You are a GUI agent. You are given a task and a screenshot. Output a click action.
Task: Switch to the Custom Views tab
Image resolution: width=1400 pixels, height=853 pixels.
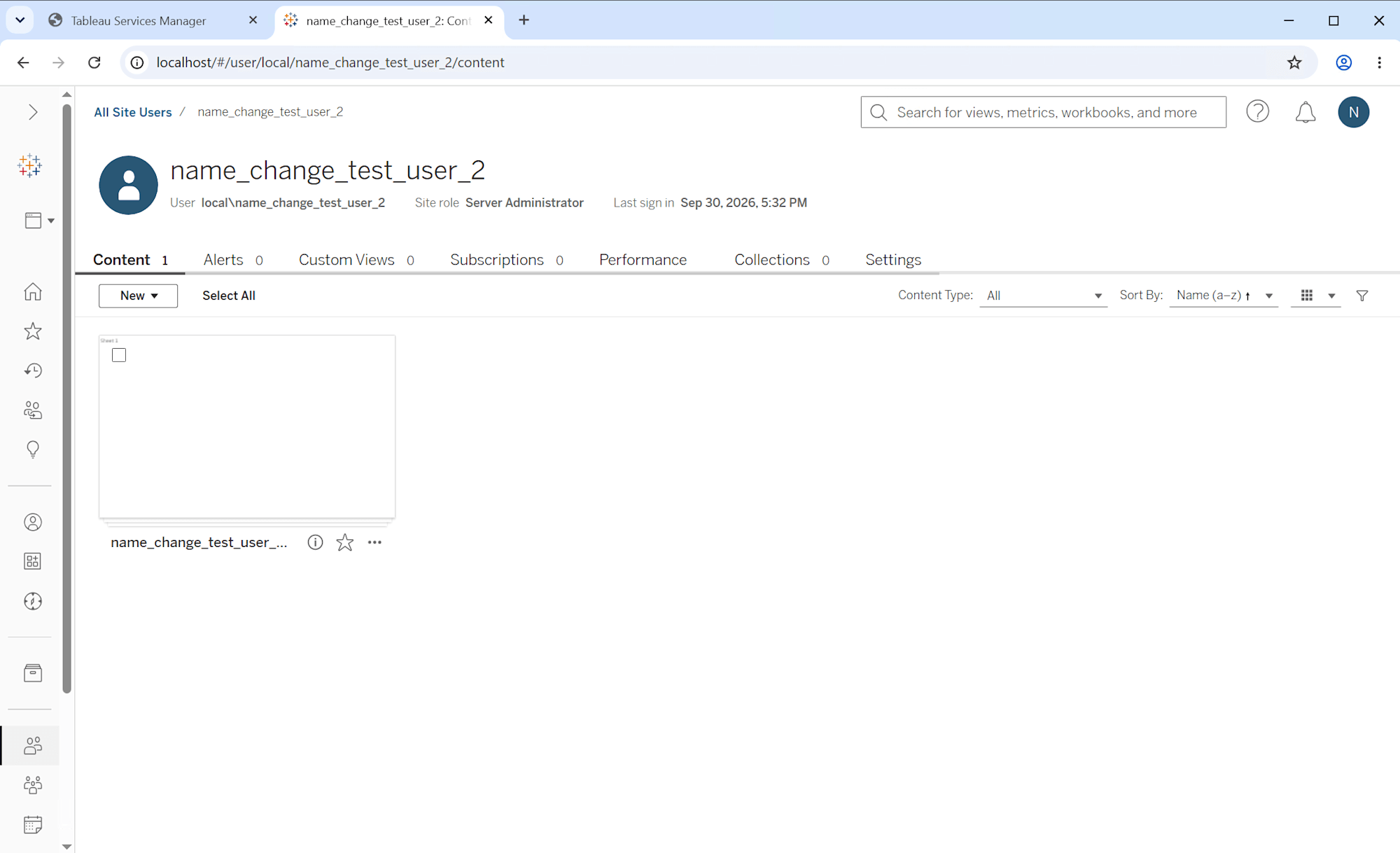point(356,260)
